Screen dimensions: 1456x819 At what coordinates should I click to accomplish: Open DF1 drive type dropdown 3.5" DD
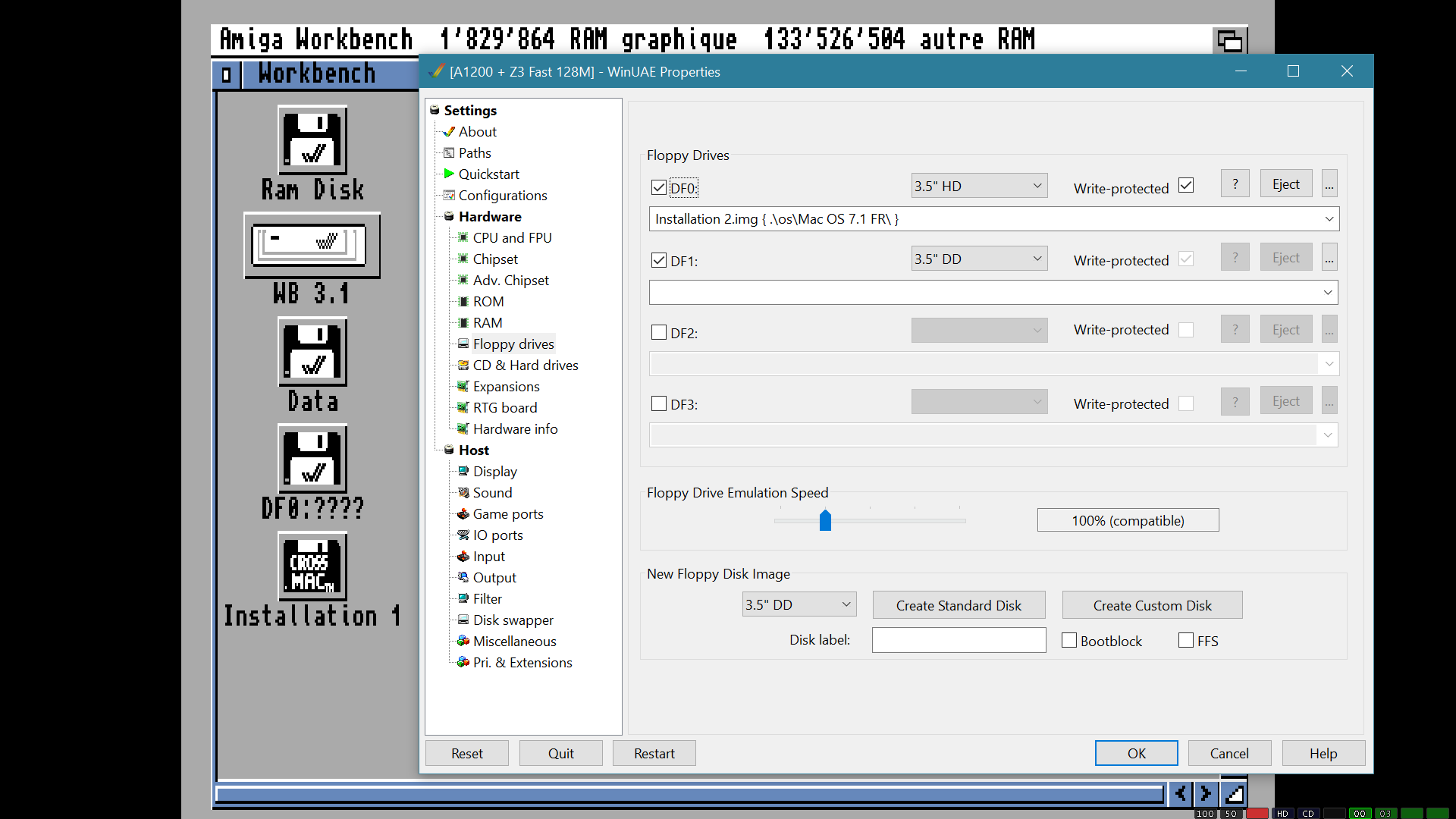(979, 259)
